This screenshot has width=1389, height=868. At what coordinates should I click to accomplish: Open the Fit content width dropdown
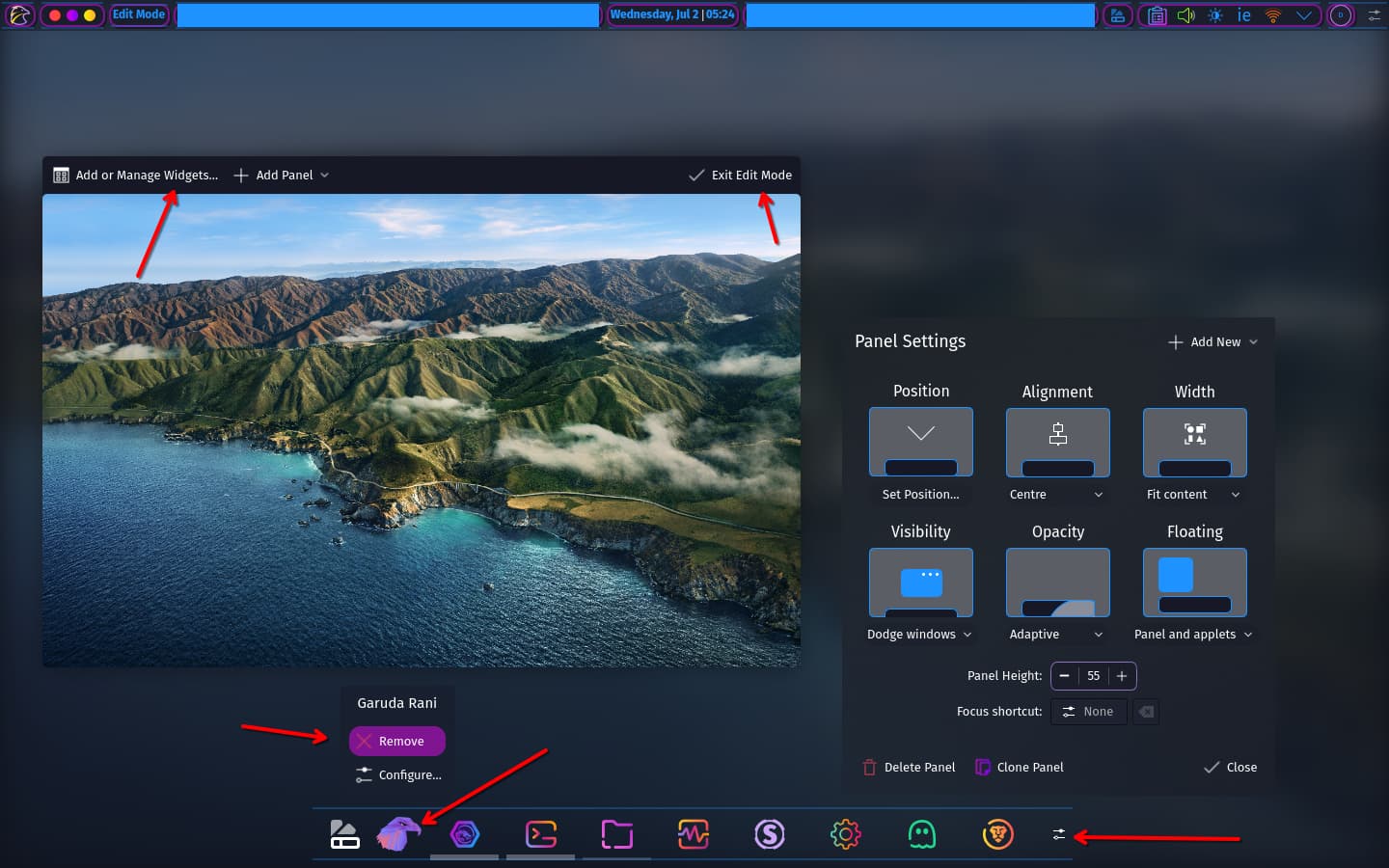[x=1194, y=495]
